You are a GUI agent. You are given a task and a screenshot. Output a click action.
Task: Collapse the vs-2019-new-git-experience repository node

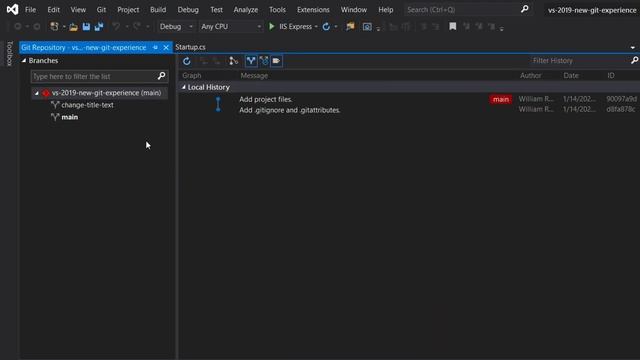pos(36,93)
